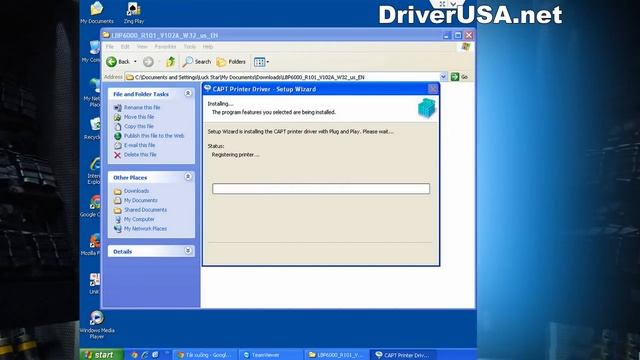This screenshot has width=640, height=360.
Task: Open the Favorites menu
Action: click(165, 47)
